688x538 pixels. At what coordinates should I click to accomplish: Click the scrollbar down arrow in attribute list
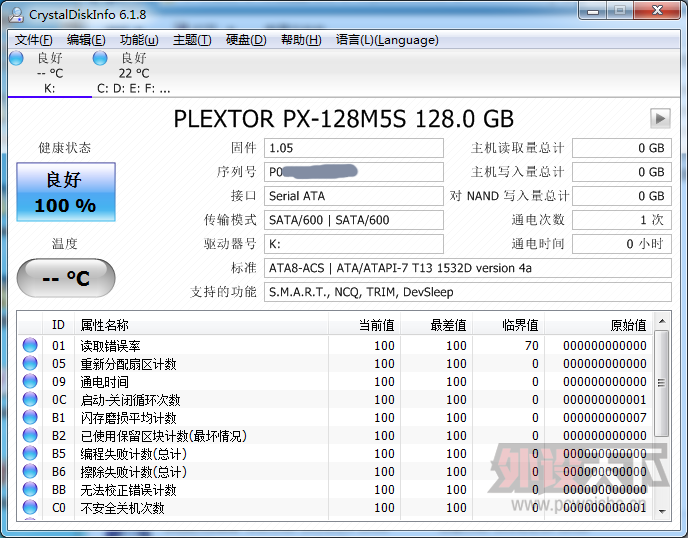662,512
